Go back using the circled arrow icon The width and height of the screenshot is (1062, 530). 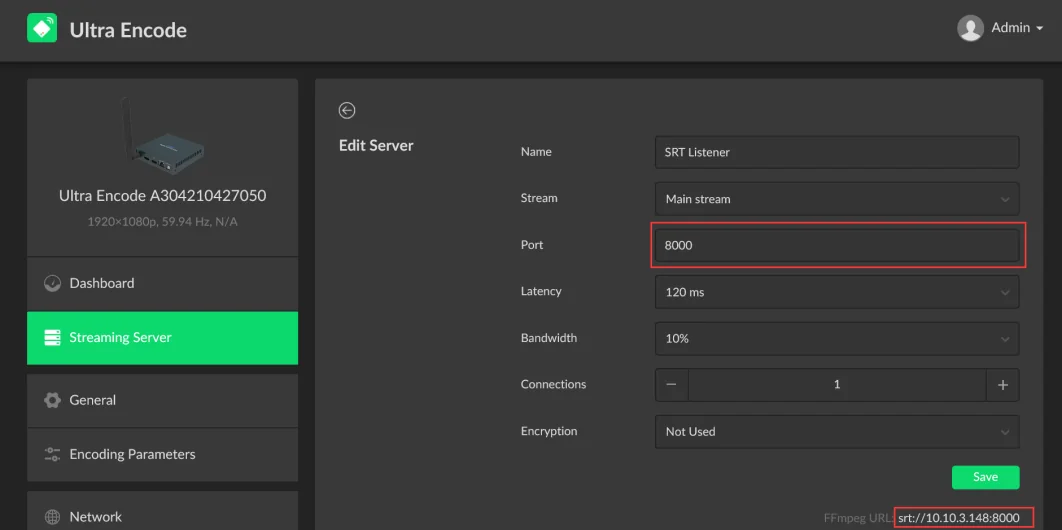347,110
